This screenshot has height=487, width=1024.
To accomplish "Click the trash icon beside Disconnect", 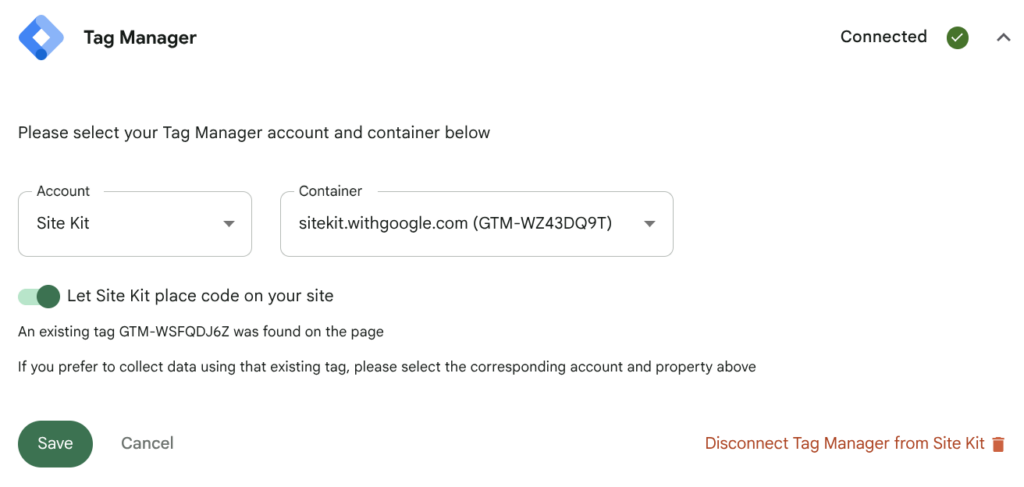I will click(998, 444).
